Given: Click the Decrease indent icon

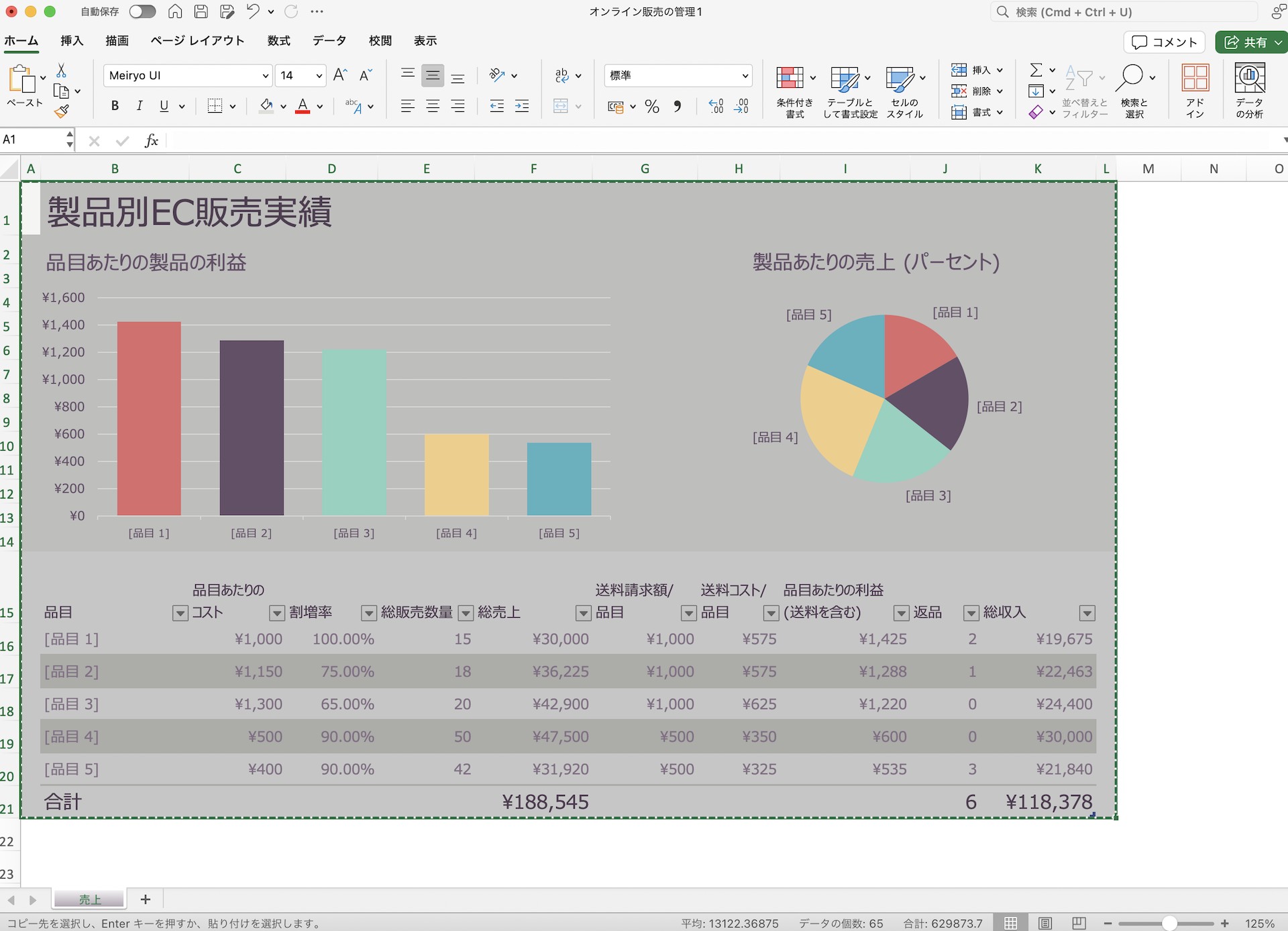Looking at the screenshot, I should 496,106.
